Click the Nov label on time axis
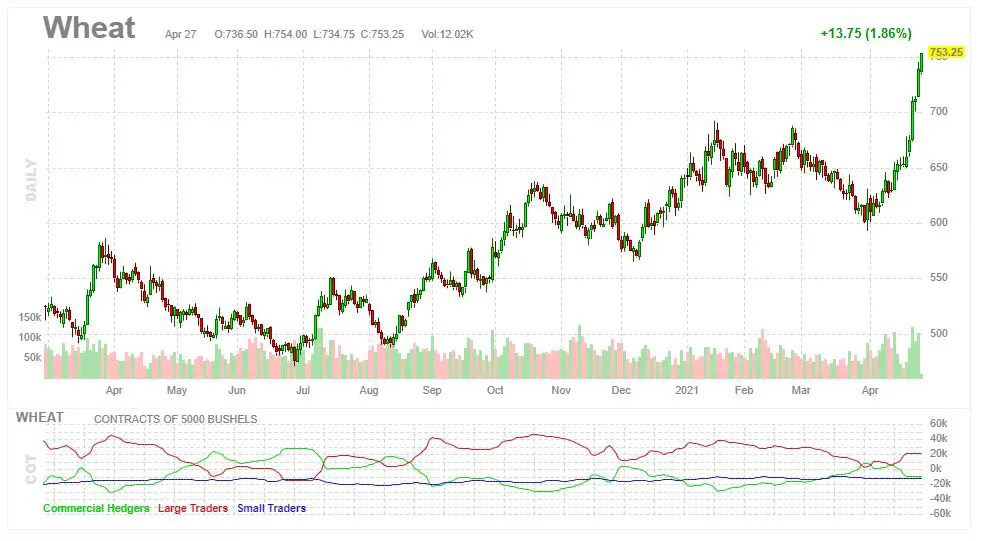 [x=561, y=391]
